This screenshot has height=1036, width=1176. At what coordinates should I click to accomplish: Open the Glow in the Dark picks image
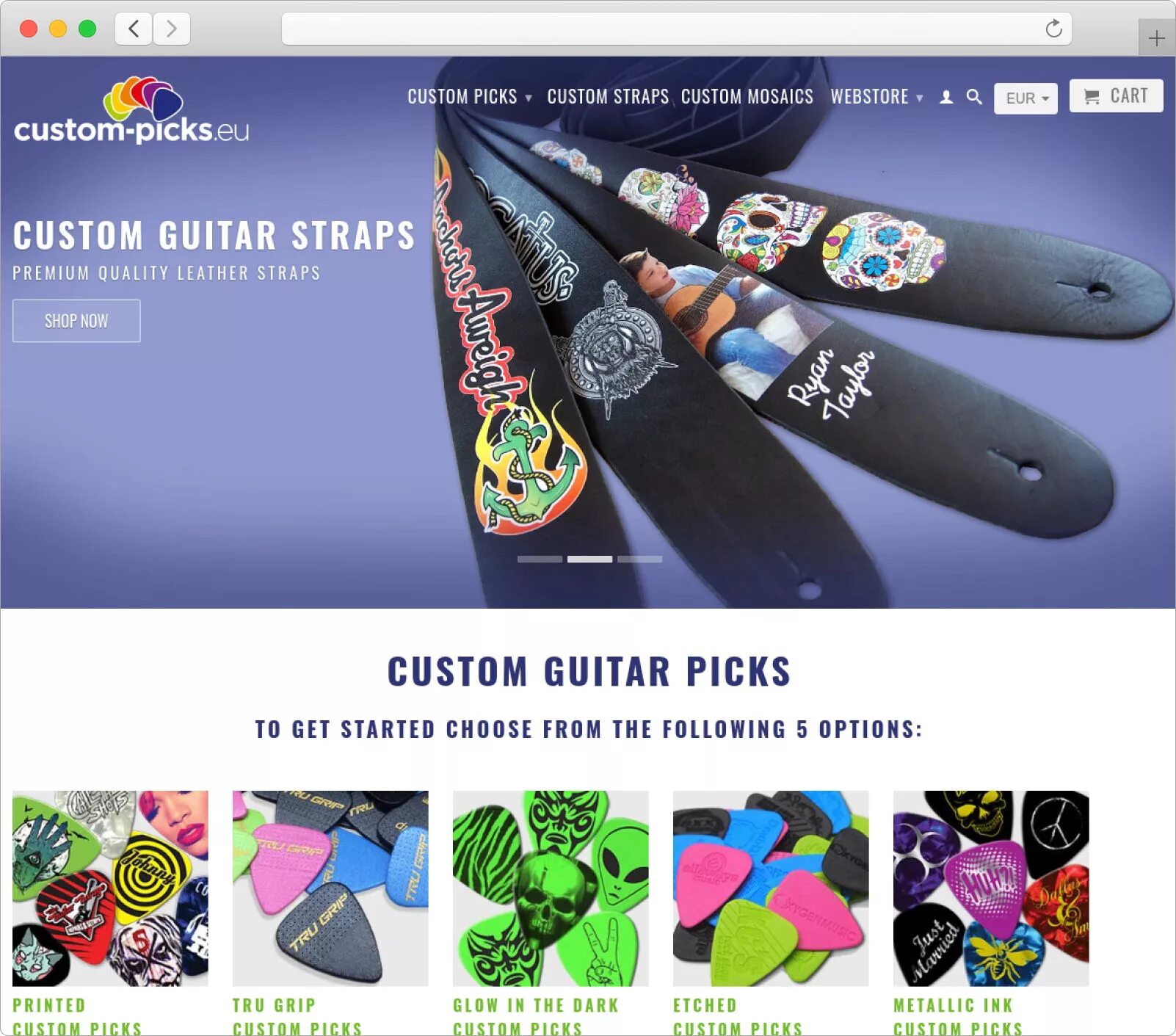coord(551,888)
